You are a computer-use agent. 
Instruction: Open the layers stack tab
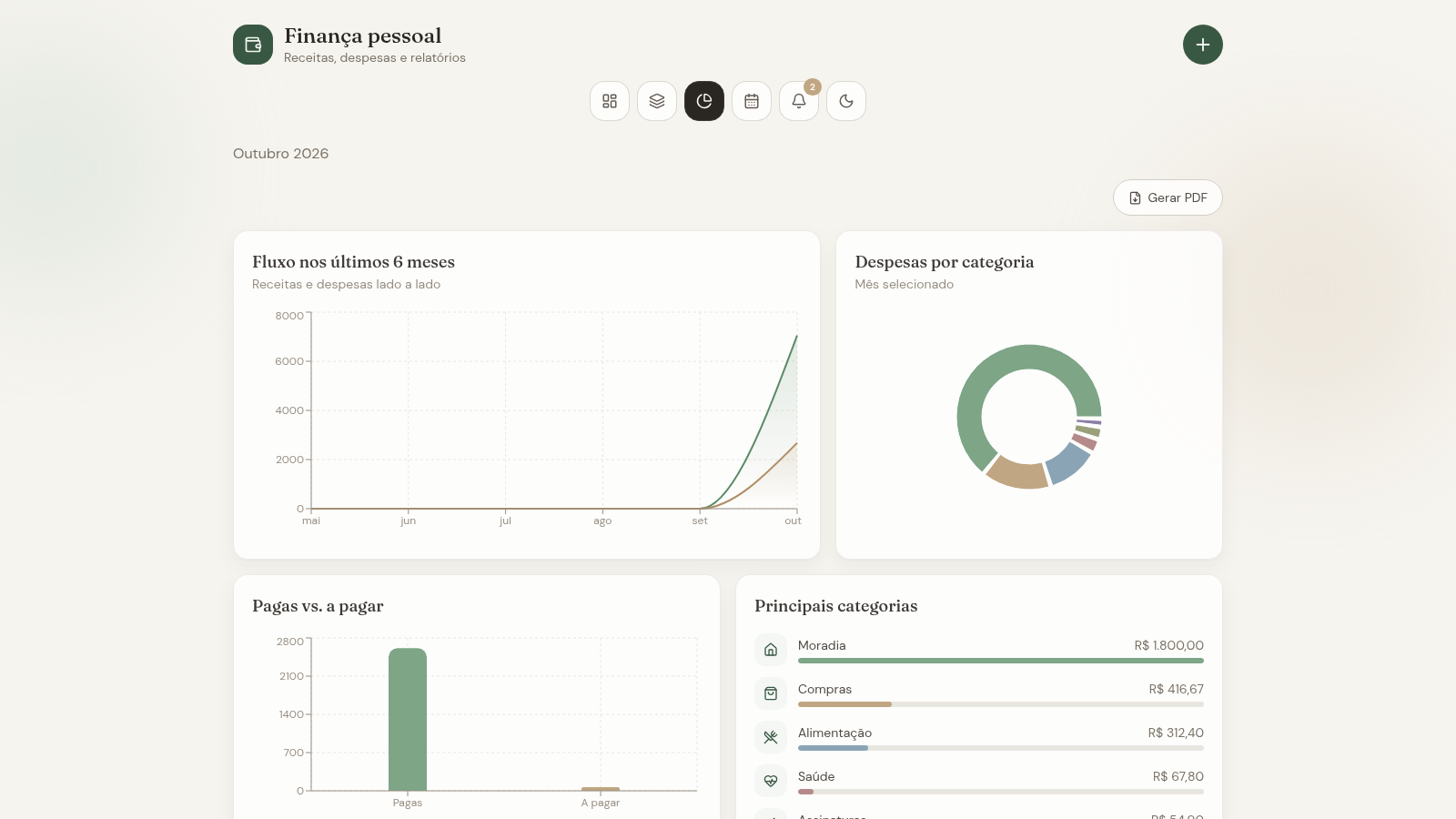pyautogui.click(x=657, y=101)
